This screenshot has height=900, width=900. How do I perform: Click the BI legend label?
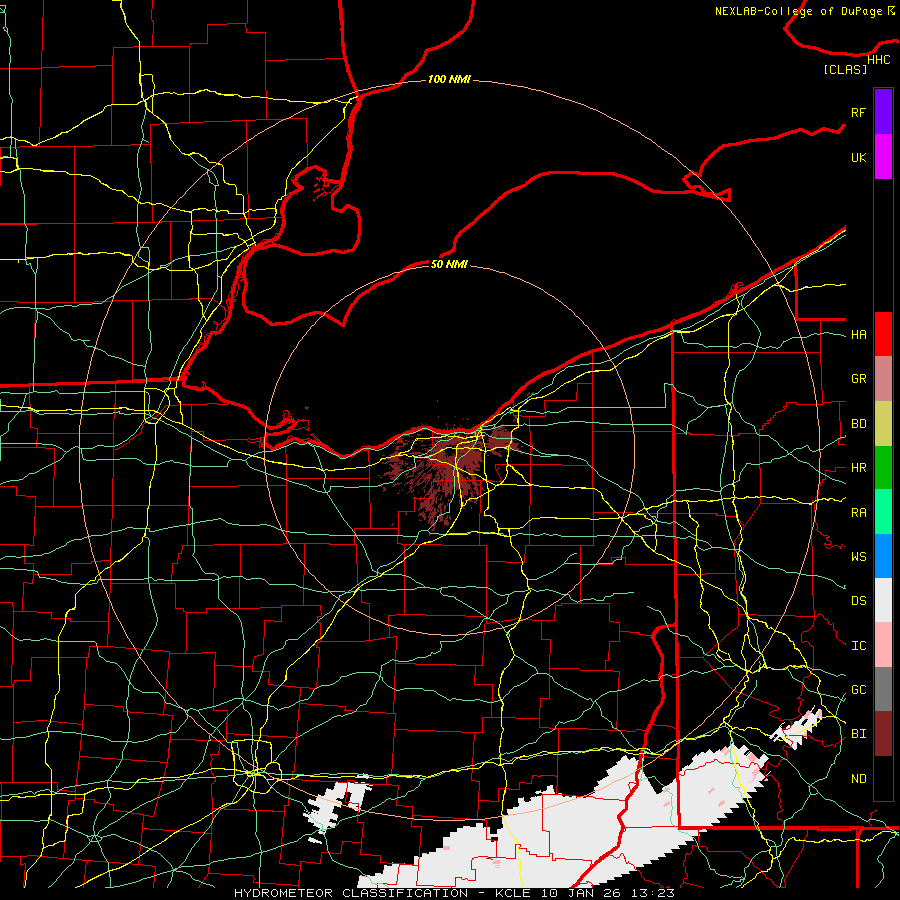858,734
